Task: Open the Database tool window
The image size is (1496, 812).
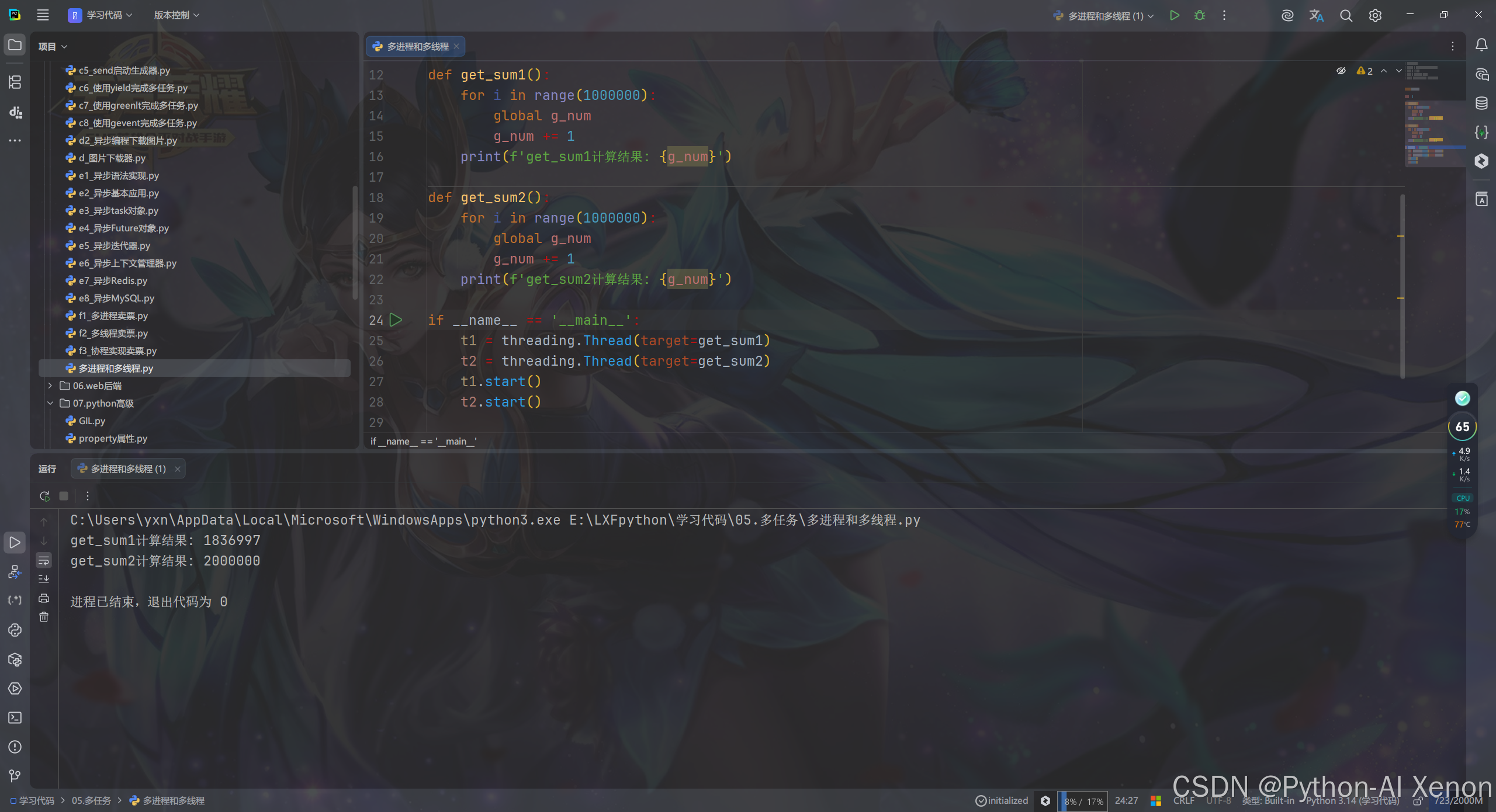Action: 1481,103
